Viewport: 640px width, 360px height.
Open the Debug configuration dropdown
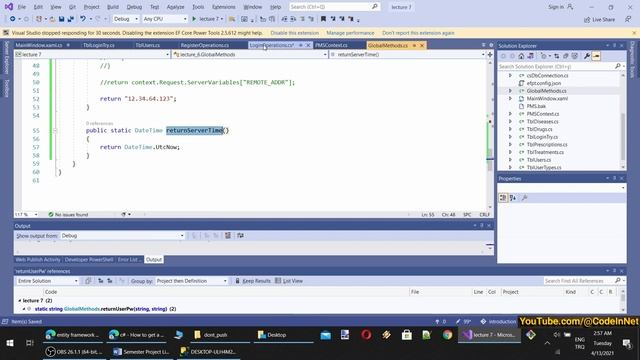click(x=126, y=19)
